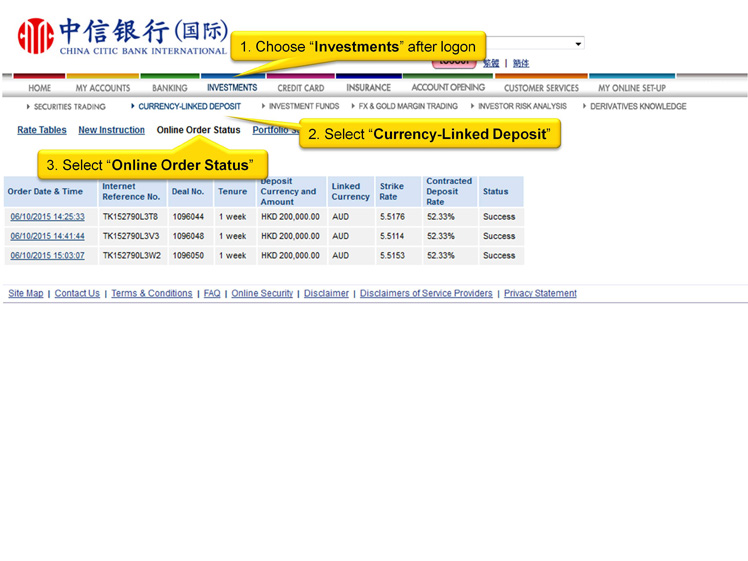Open Terms & Conditions footer link

click(151, 294)
